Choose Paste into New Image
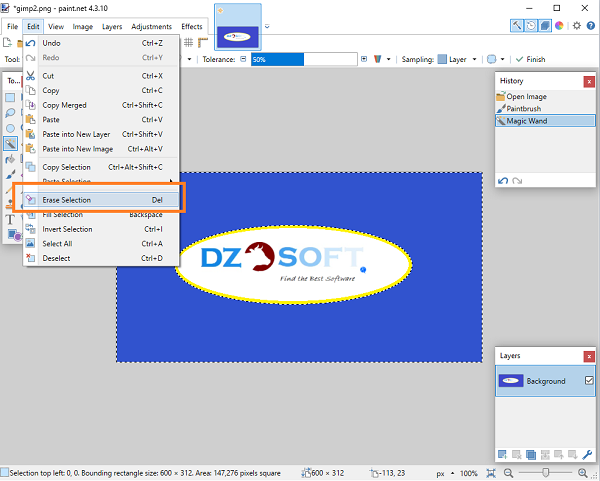 pyautogui.click(x=101, y=149)
